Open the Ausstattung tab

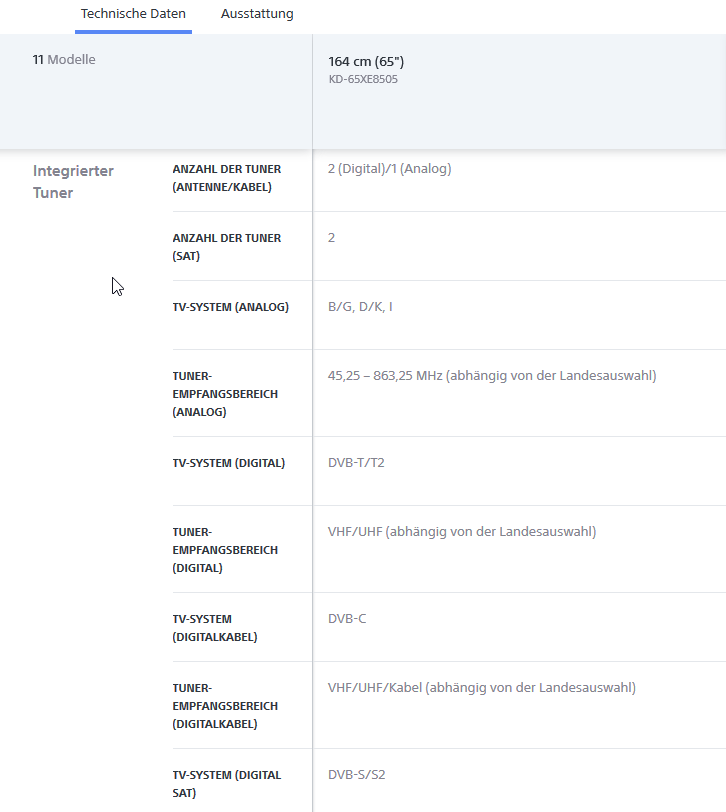point(257,14)
